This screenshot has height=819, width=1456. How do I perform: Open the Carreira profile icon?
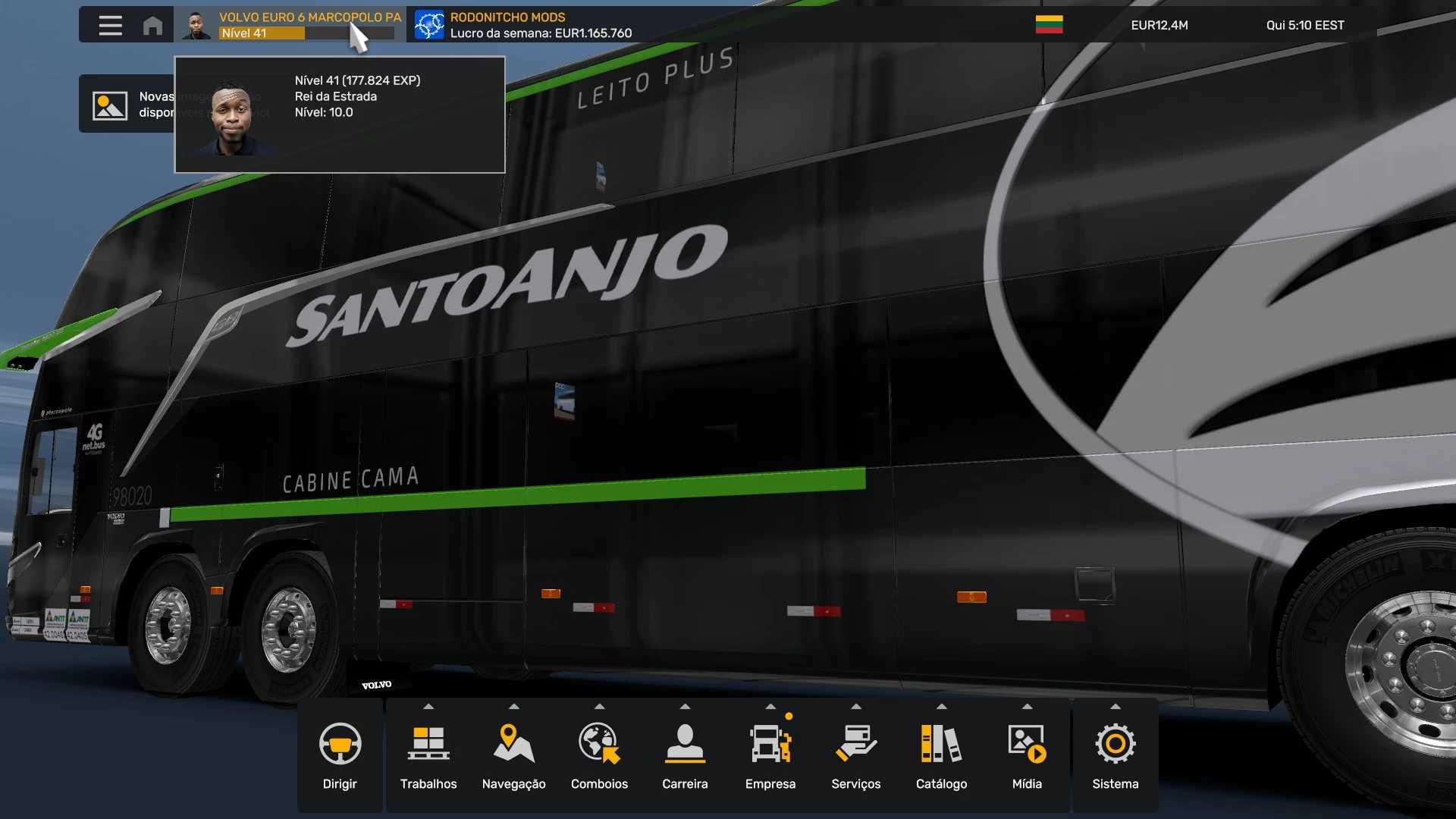tap(685, 743)
